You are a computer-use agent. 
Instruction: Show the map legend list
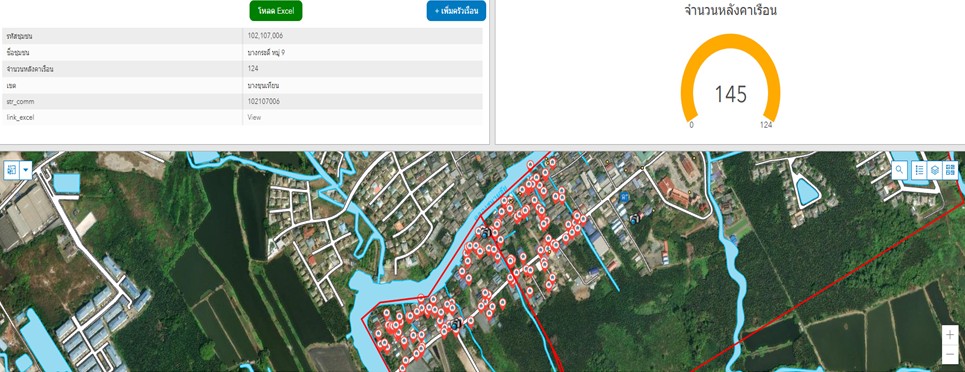919,170
